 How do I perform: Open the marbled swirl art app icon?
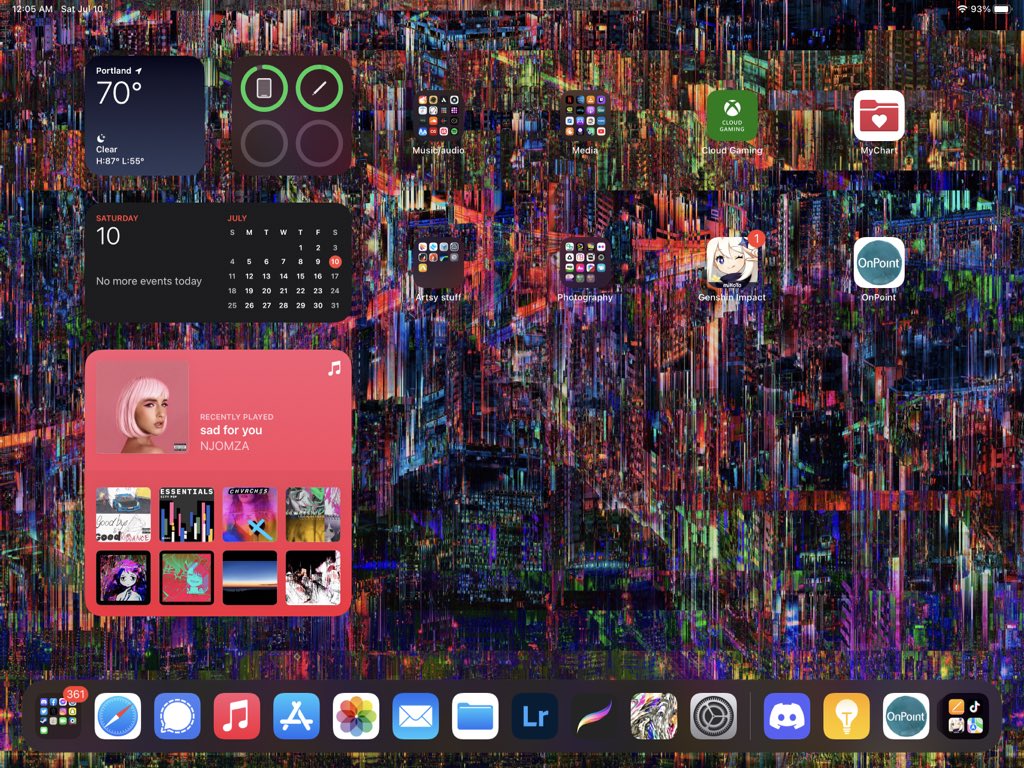[x=654, y=716]
